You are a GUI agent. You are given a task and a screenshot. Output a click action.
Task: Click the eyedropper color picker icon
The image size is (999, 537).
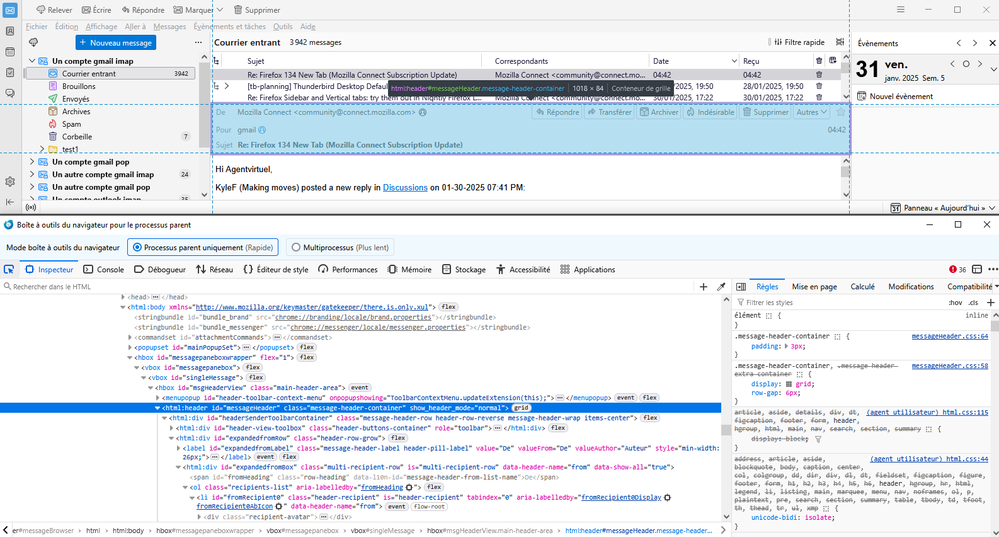click(x=721, y=287)
